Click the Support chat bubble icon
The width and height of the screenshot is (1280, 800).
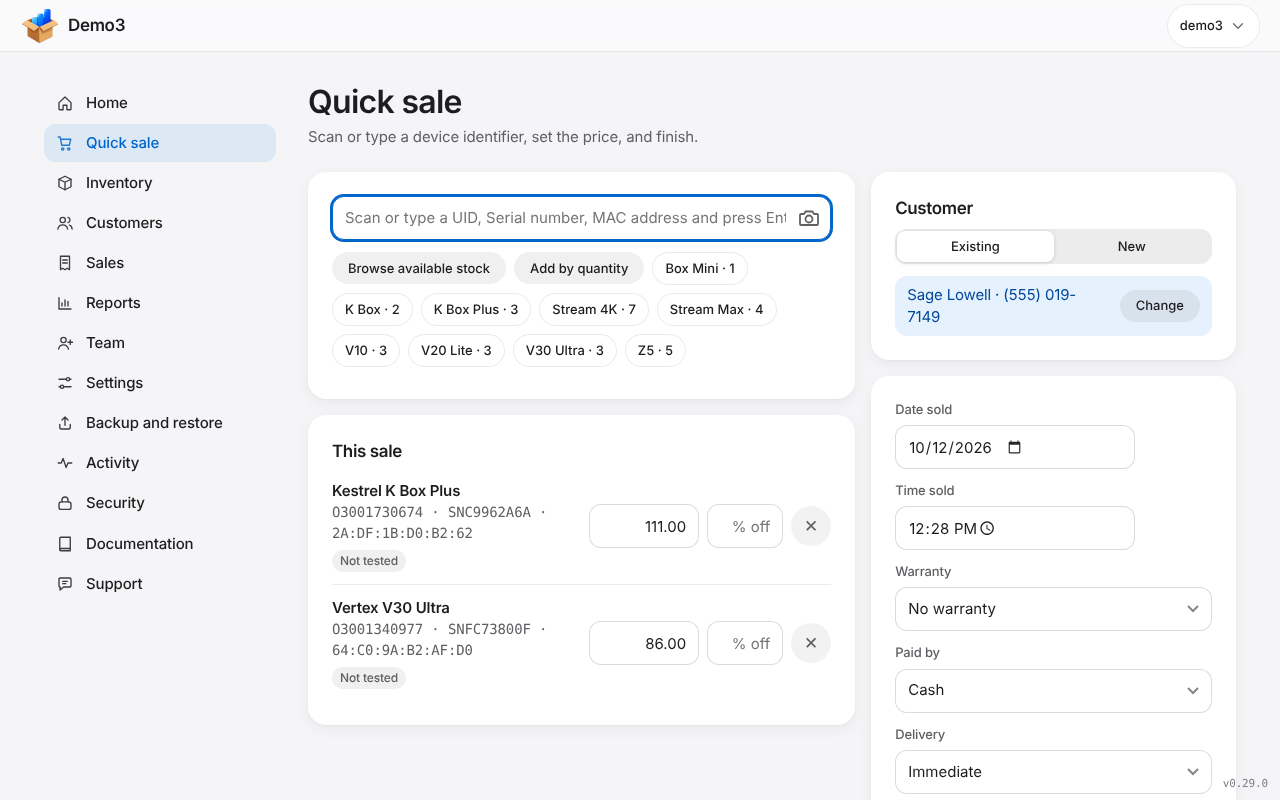click(65, 584)
